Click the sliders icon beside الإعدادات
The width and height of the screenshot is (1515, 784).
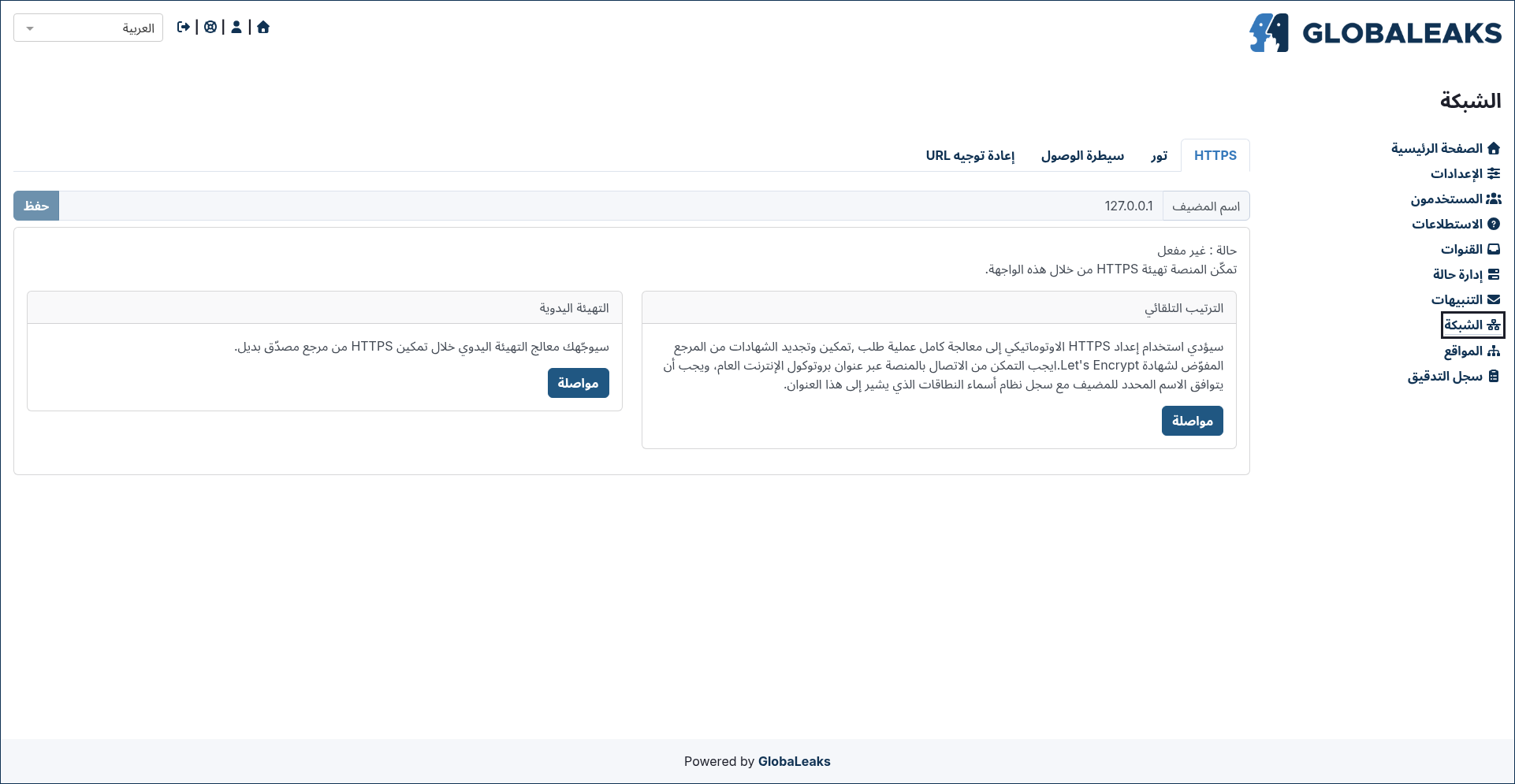point(1494,173)
